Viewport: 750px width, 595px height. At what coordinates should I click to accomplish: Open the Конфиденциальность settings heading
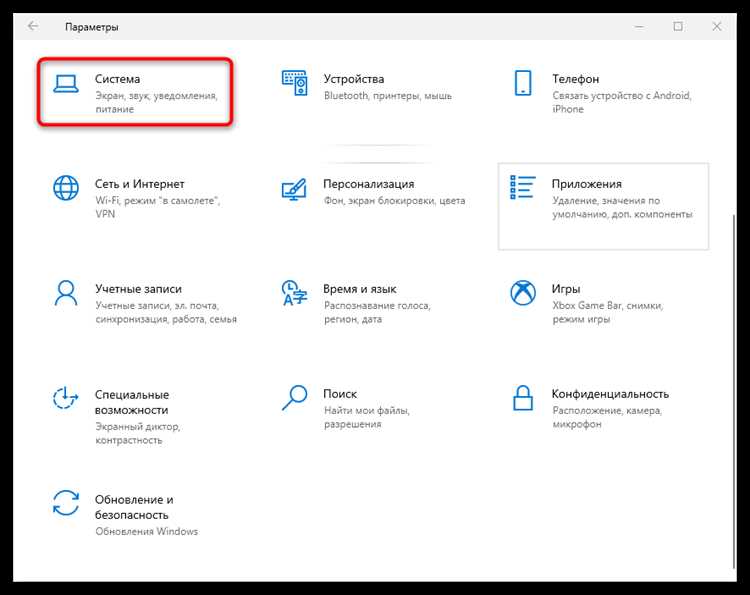pyautogui.click(x=610, y=394)
